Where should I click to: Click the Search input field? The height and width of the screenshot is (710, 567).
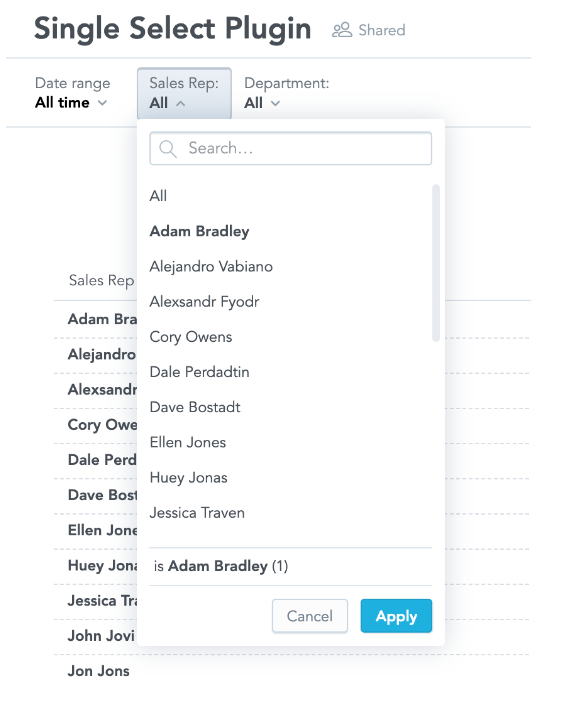(291, 149)
